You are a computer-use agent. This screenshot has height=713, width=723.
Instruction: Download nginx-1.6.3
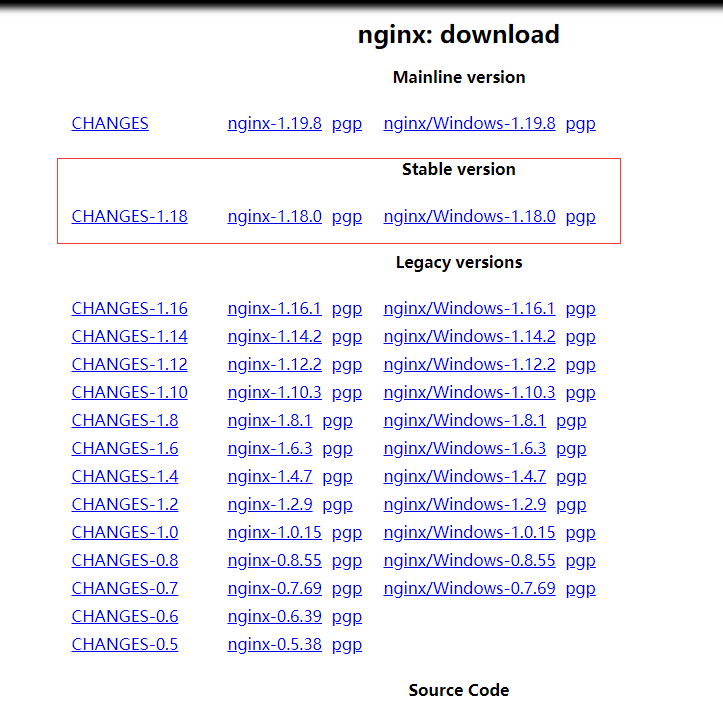(x=270, y=448)
